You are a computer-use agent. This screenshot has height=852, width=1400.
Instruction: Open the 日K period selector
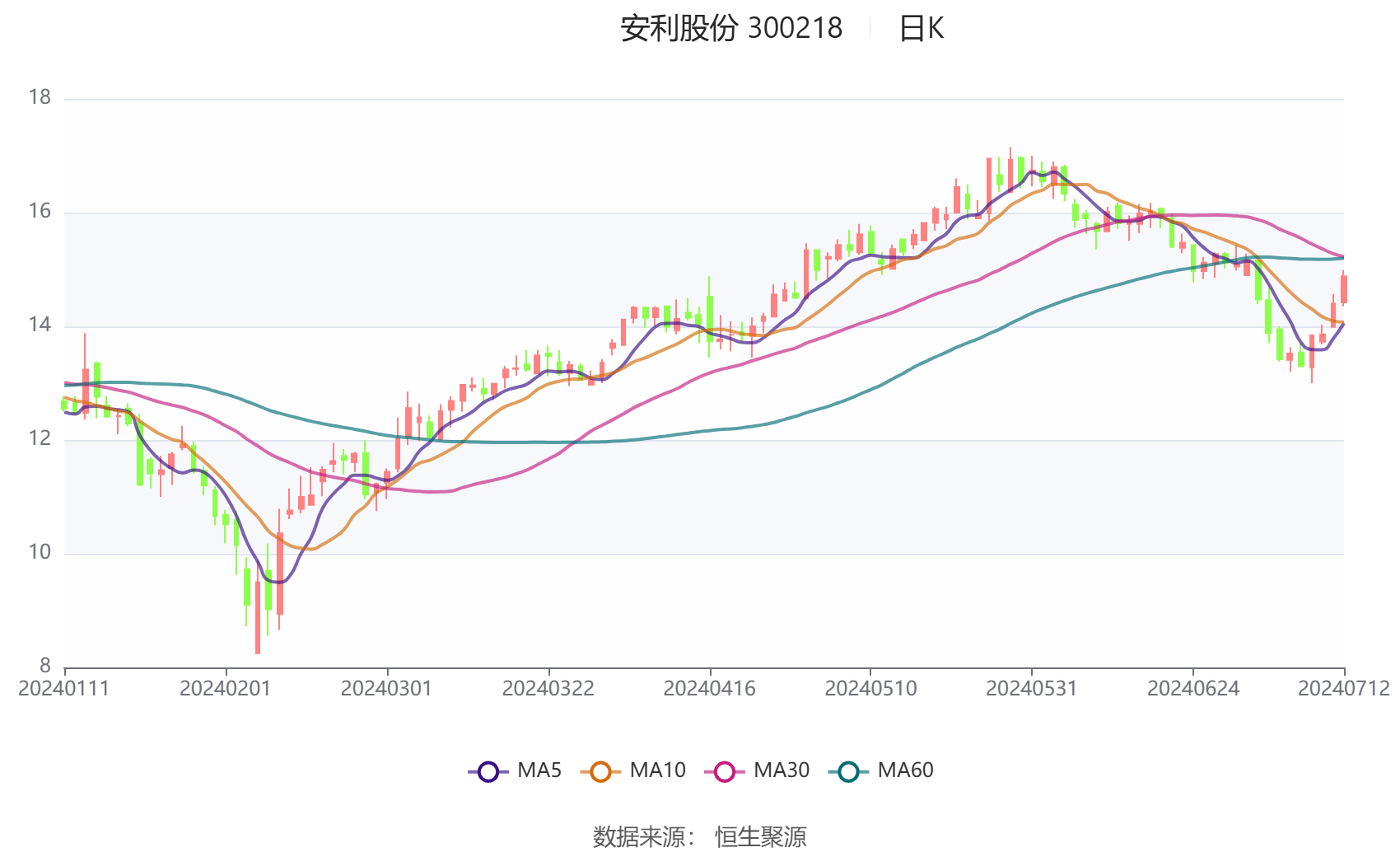[x=922, y=29]
